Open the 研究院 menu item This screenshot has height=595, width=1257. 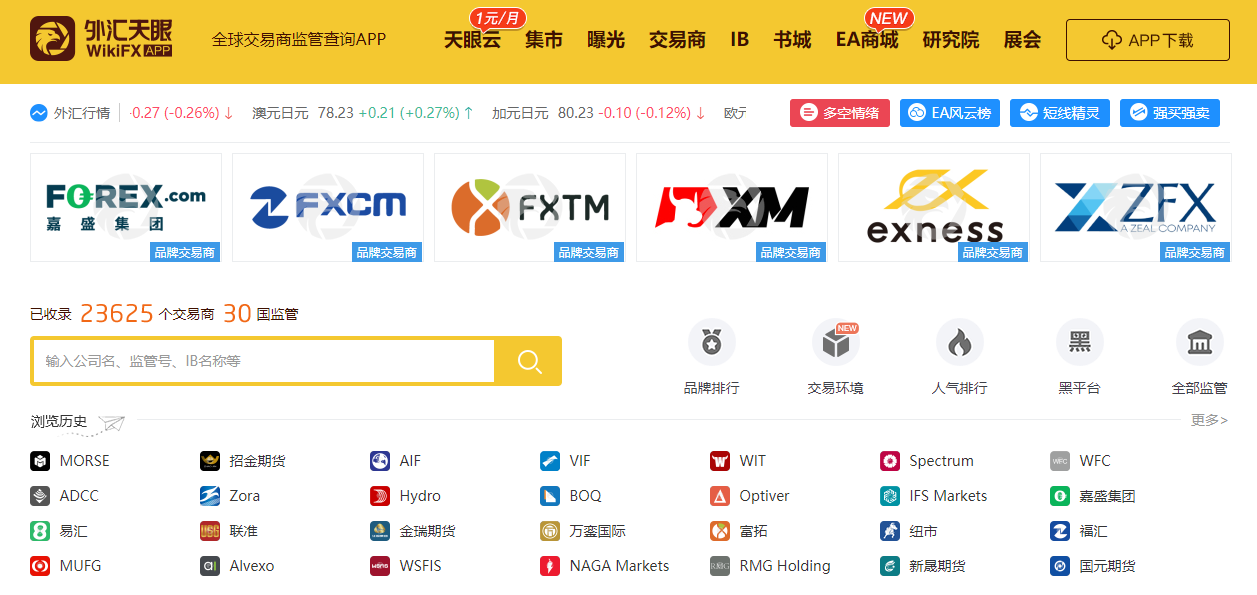951,40
